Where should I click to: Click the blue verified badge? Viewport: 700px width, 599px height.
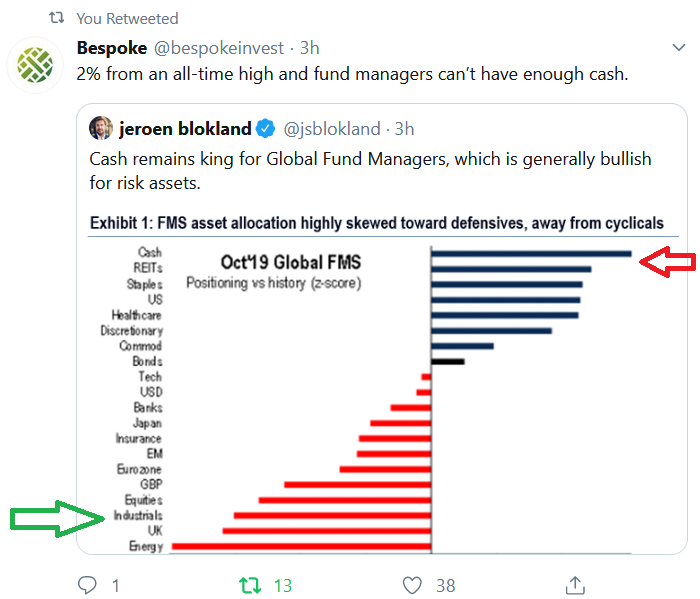coord(266,129)
